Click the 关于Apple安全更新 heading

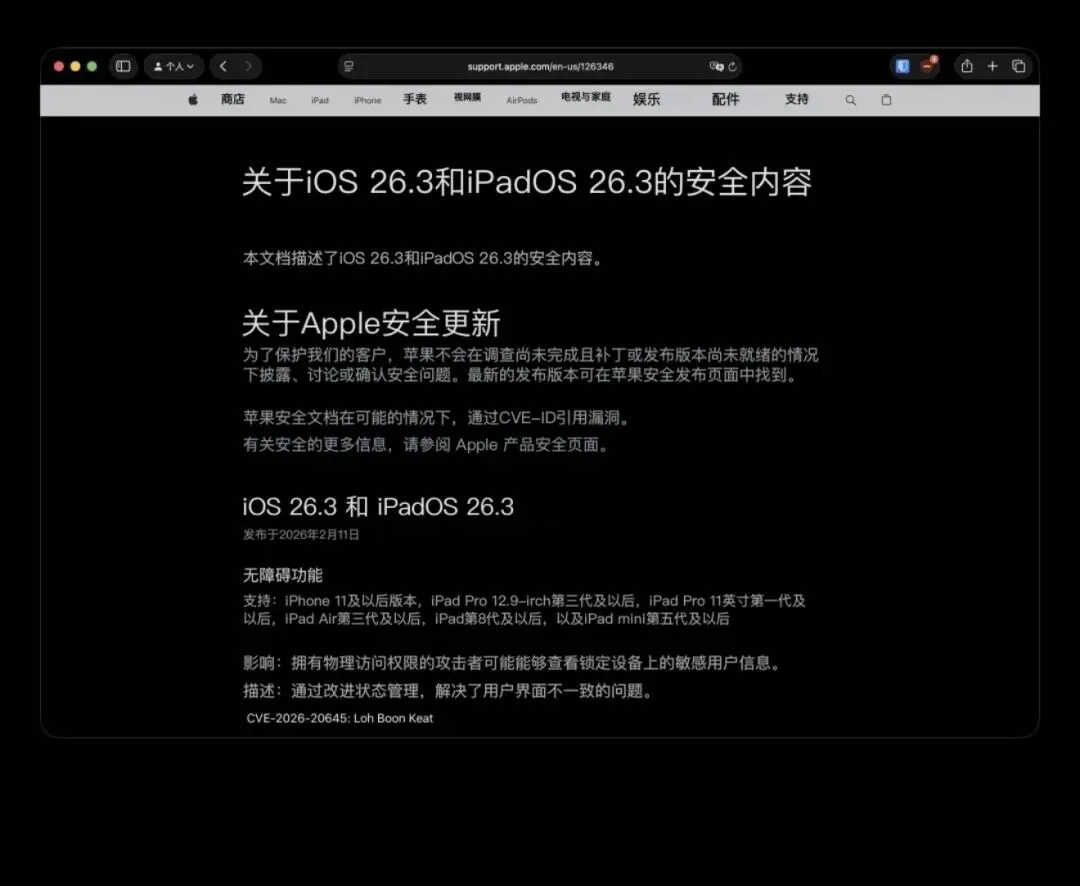tap(371, 323)
